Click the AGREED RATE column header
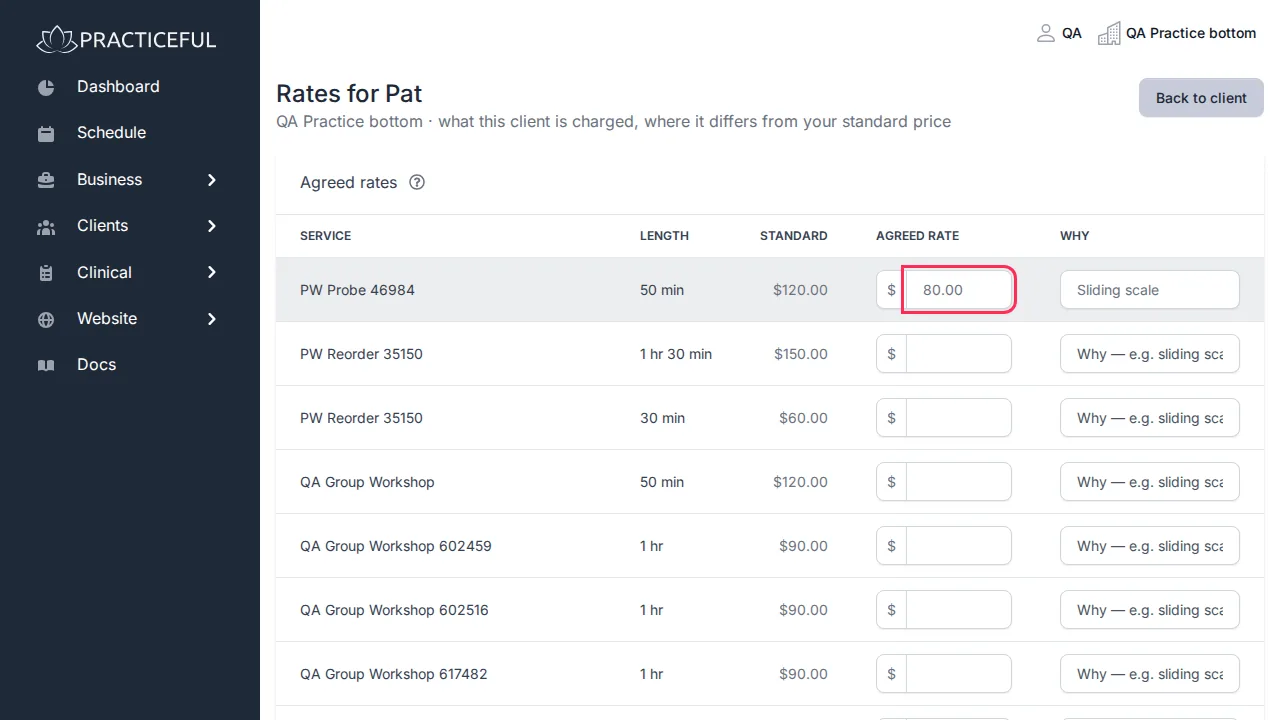1280x720 pixels. (x=917, y=236)
